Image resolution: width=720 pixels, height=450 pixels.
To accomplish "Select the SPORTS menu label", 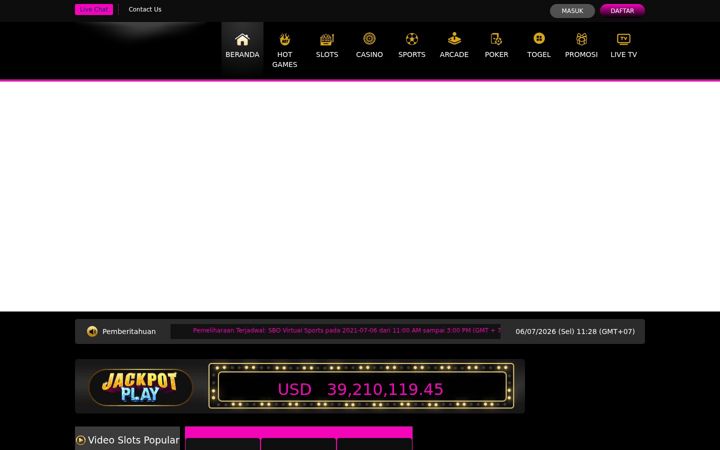I will tap(412, 54).
